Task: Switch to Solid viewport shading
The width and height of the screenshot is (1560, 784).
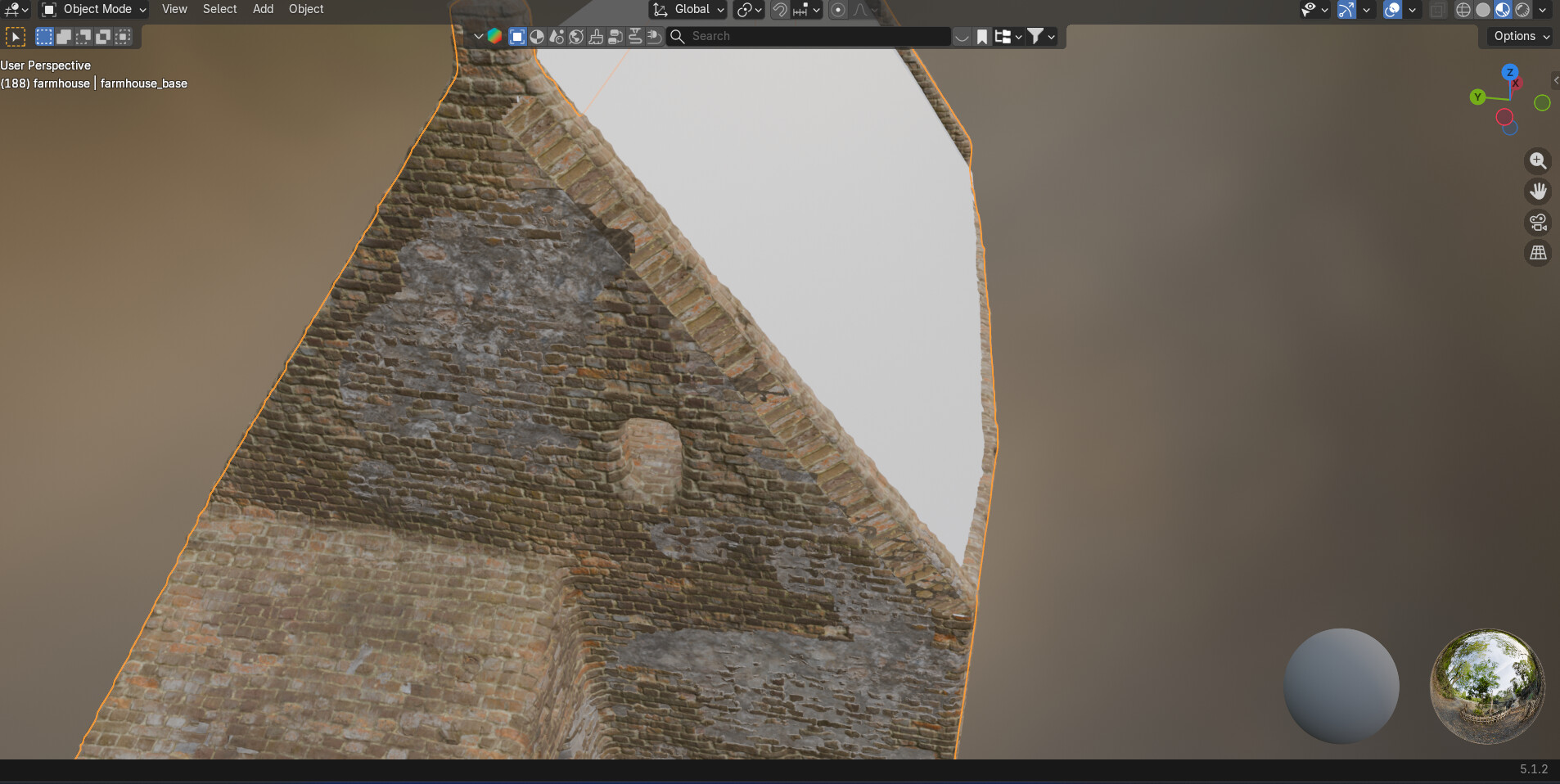Action: (1483, 10)
